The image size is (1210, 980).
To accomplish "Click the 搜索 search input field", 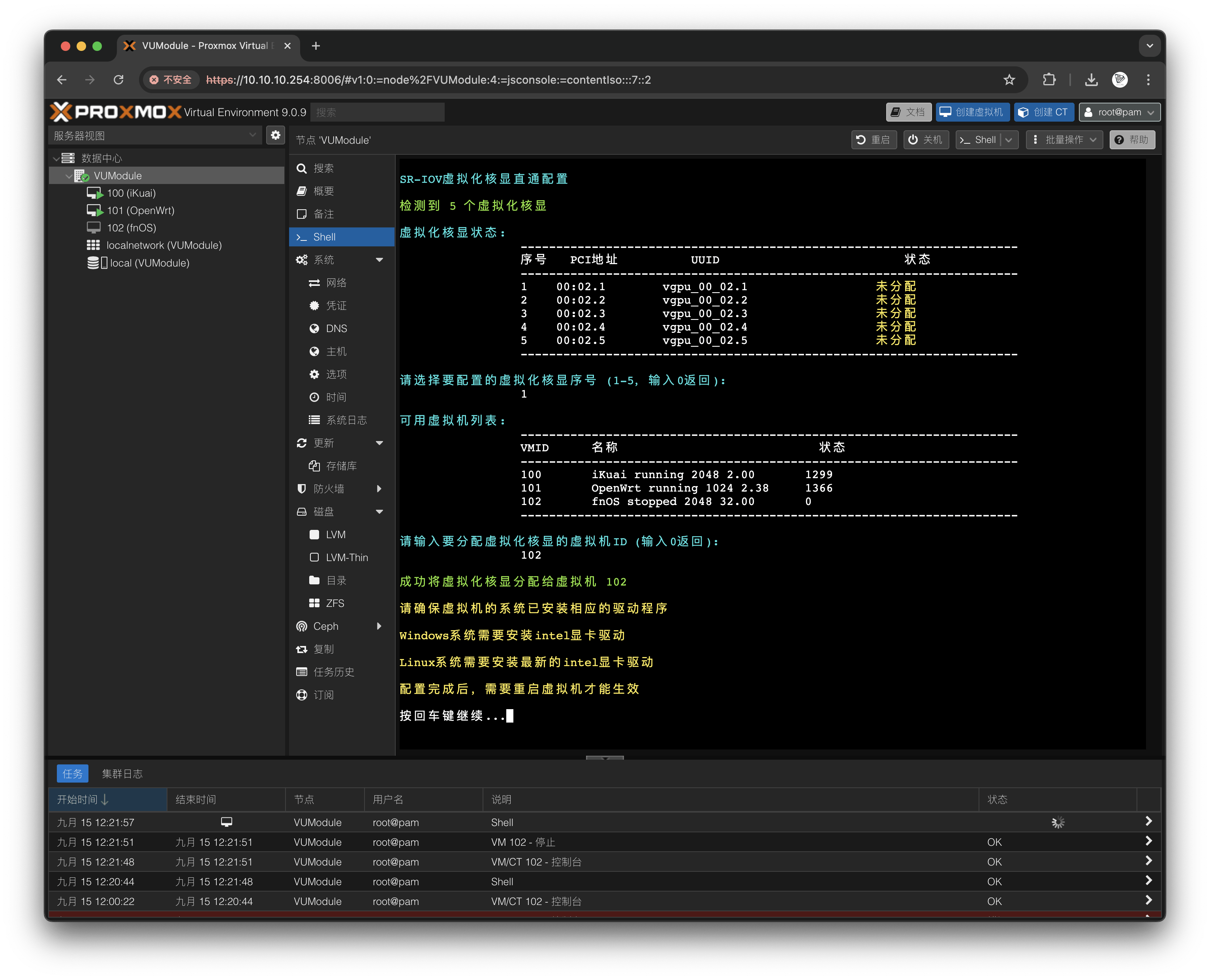I will click(377, 113).
